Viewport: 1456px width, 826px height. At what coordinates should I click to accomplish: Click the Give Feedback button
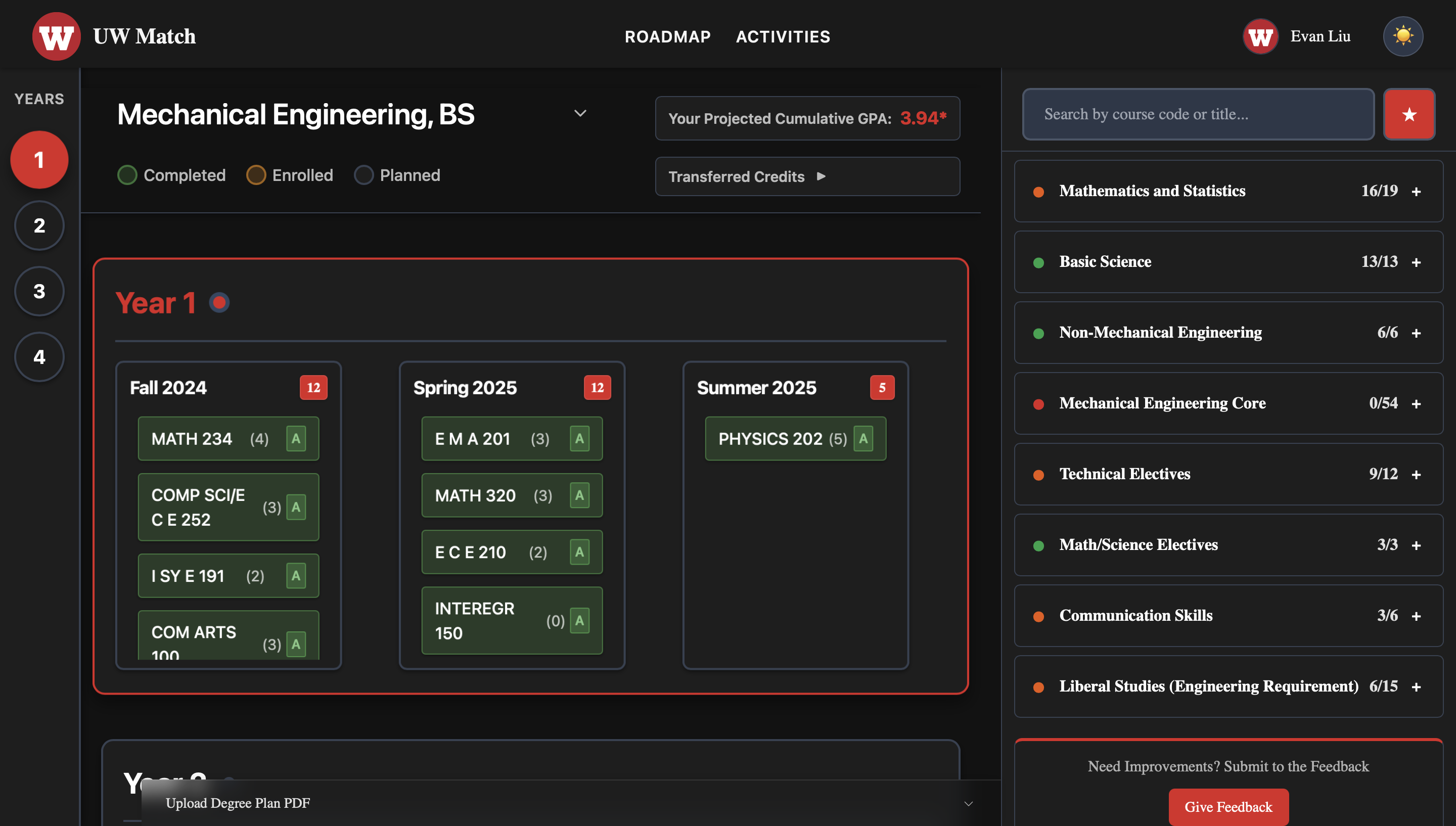1228,806
